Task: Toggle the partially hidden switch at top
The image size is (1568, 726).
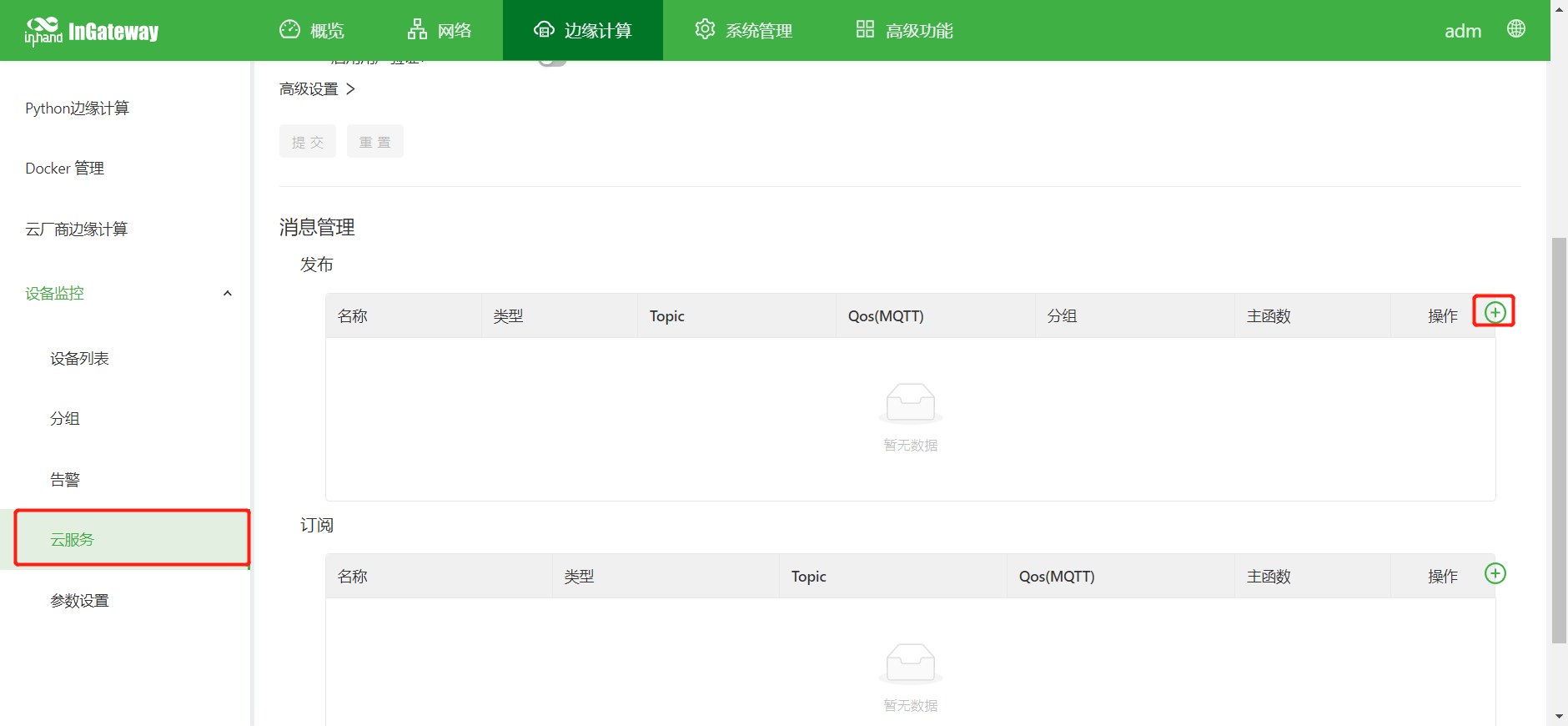Action: coord(552,62)
